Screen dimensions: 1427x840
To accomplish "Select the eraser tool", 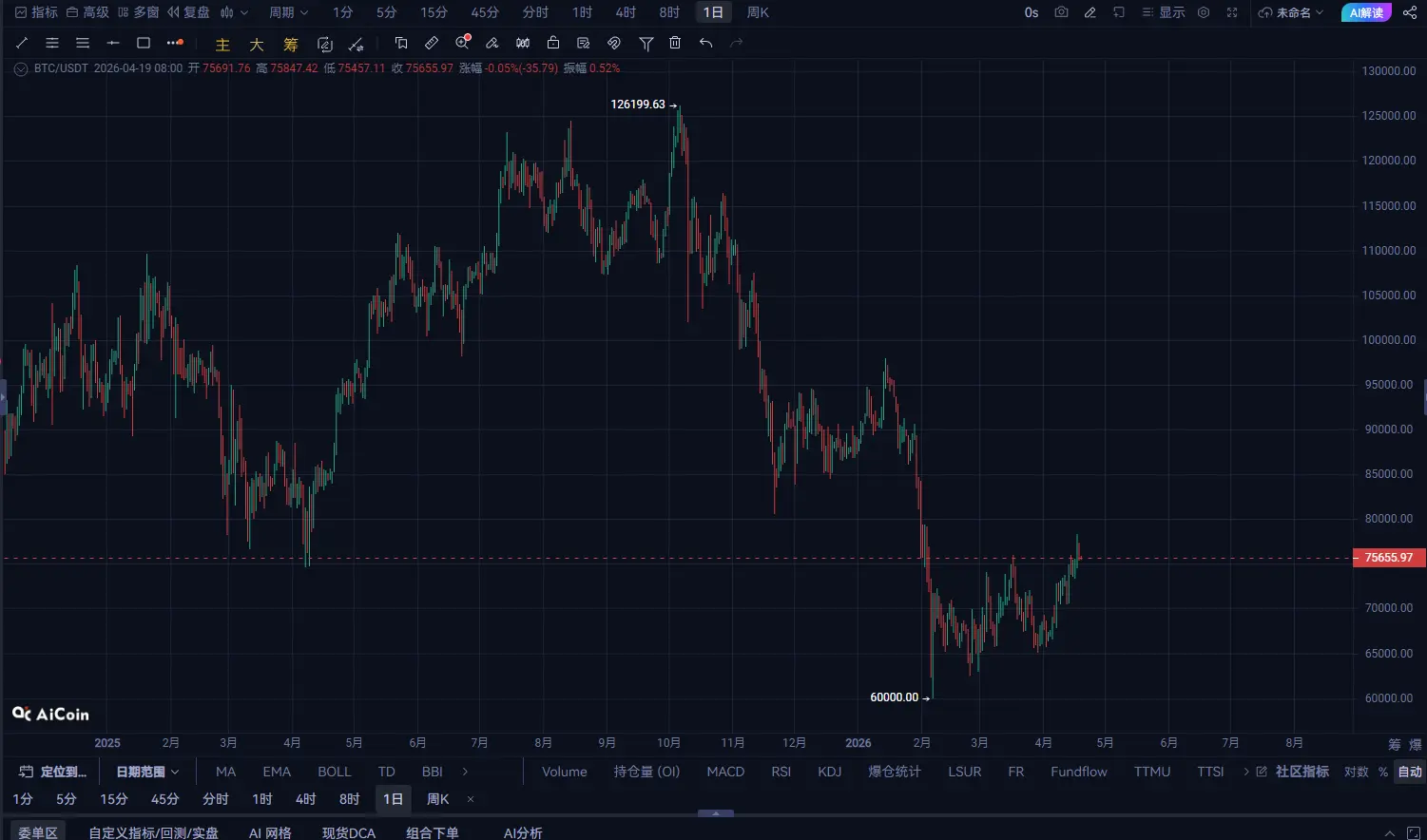I will (492, 43).
